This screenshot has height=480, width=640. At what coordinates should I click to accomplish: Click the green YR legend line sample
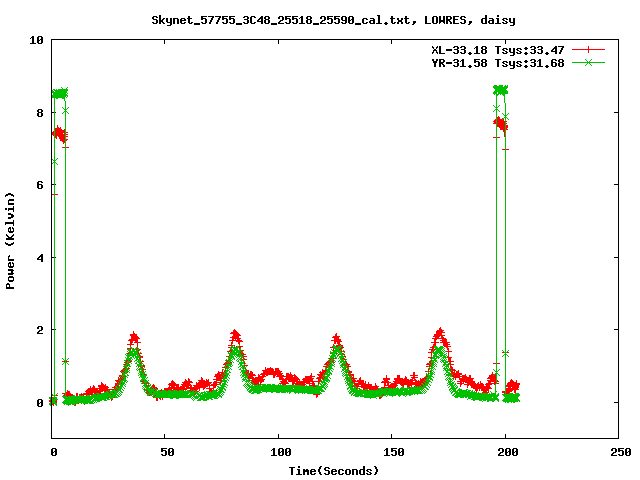point(590,63)
